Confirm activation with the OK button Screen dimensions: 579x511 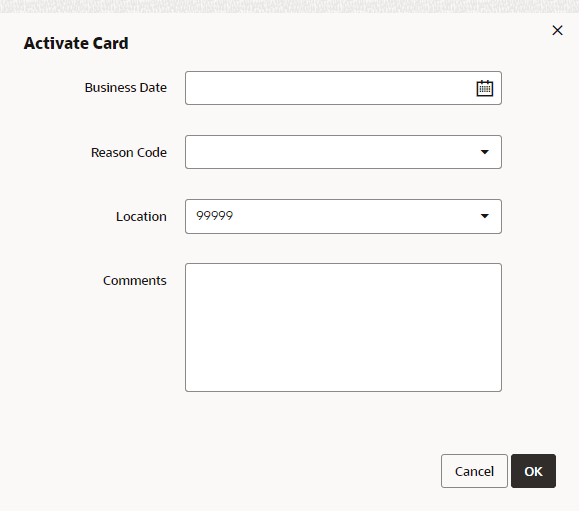pyautogui.click(x=533, y=471)
